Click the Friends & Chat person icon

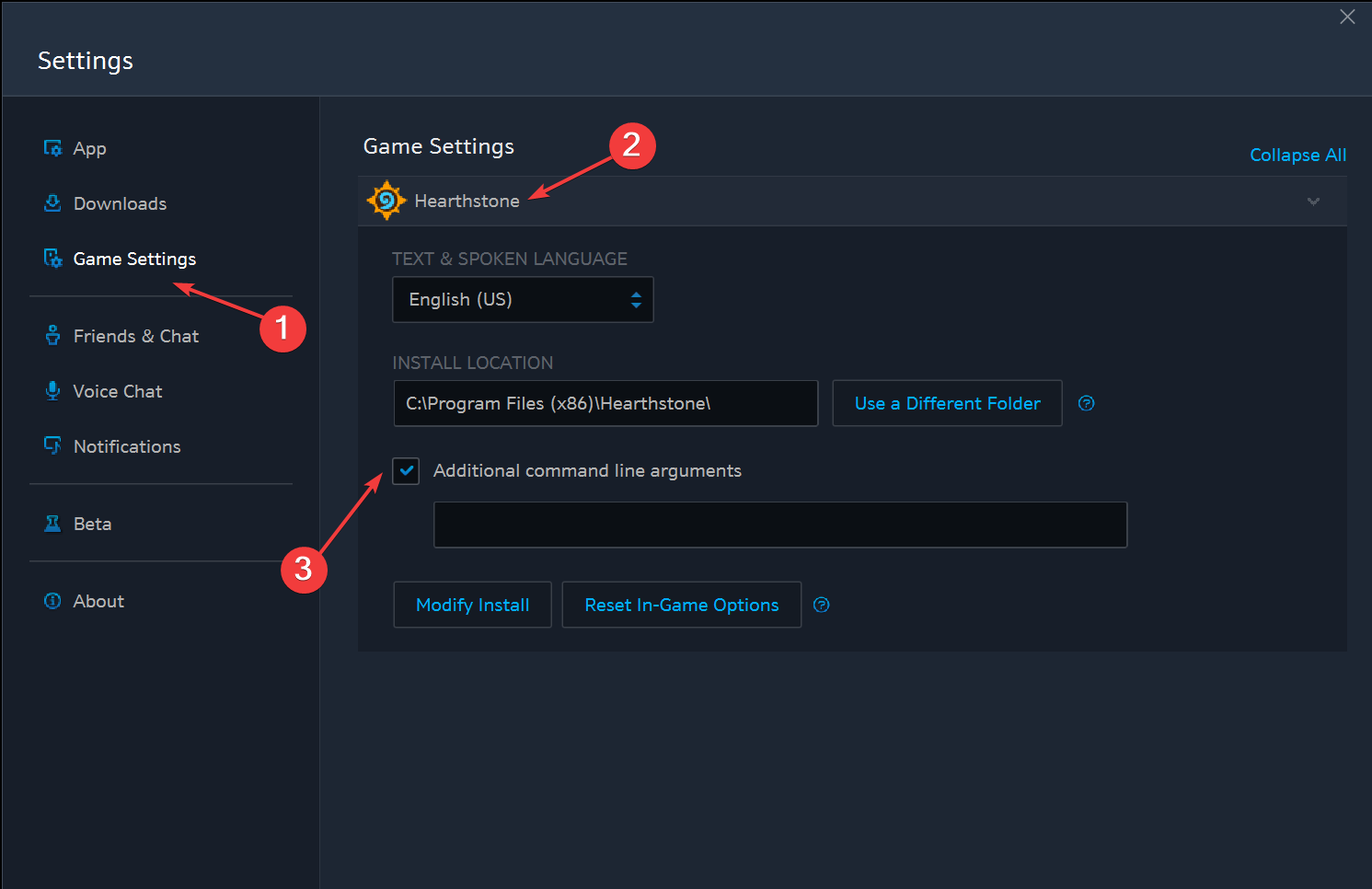[x=53, y=336]
